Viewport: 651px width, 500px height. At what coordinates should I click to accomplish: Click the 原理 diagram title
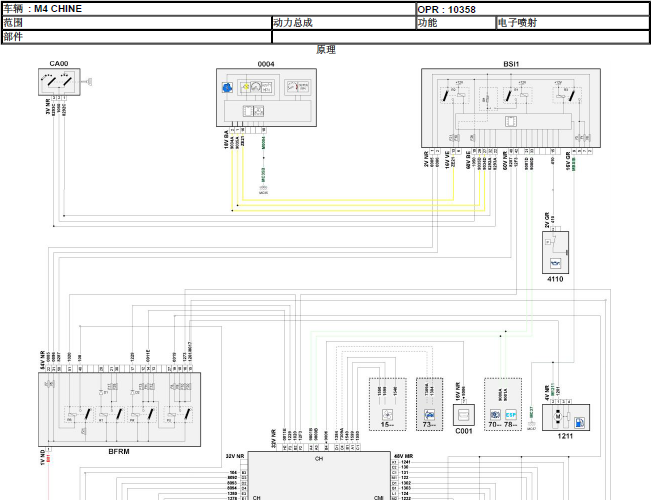coord(326,50)
